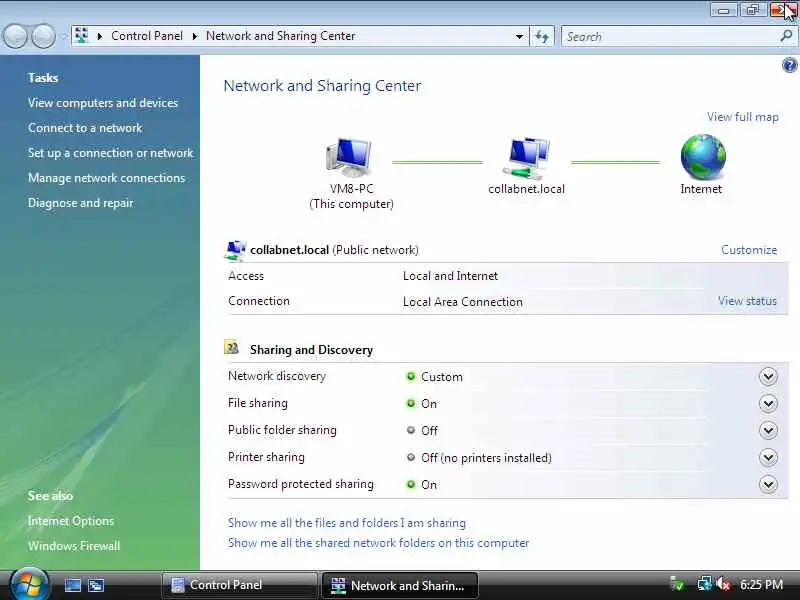
Task: Switch to Control Panel taskbar button
Action: [239, 585]
